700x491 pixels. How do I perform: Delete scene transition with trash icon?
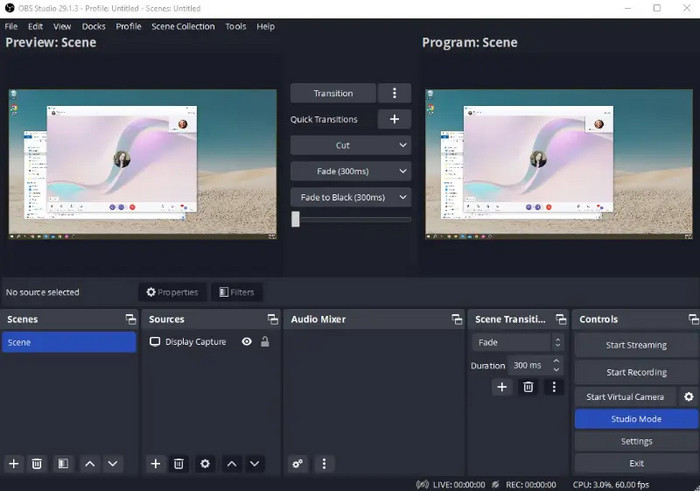pyautogui.click(x=528, y=387)
